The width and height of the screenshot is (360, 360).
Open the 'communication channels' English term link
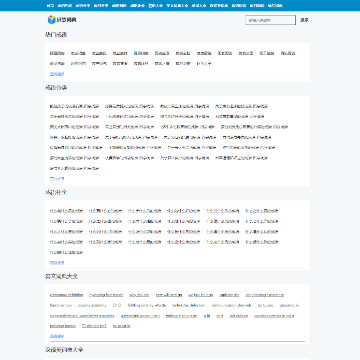tap(231, 305)
